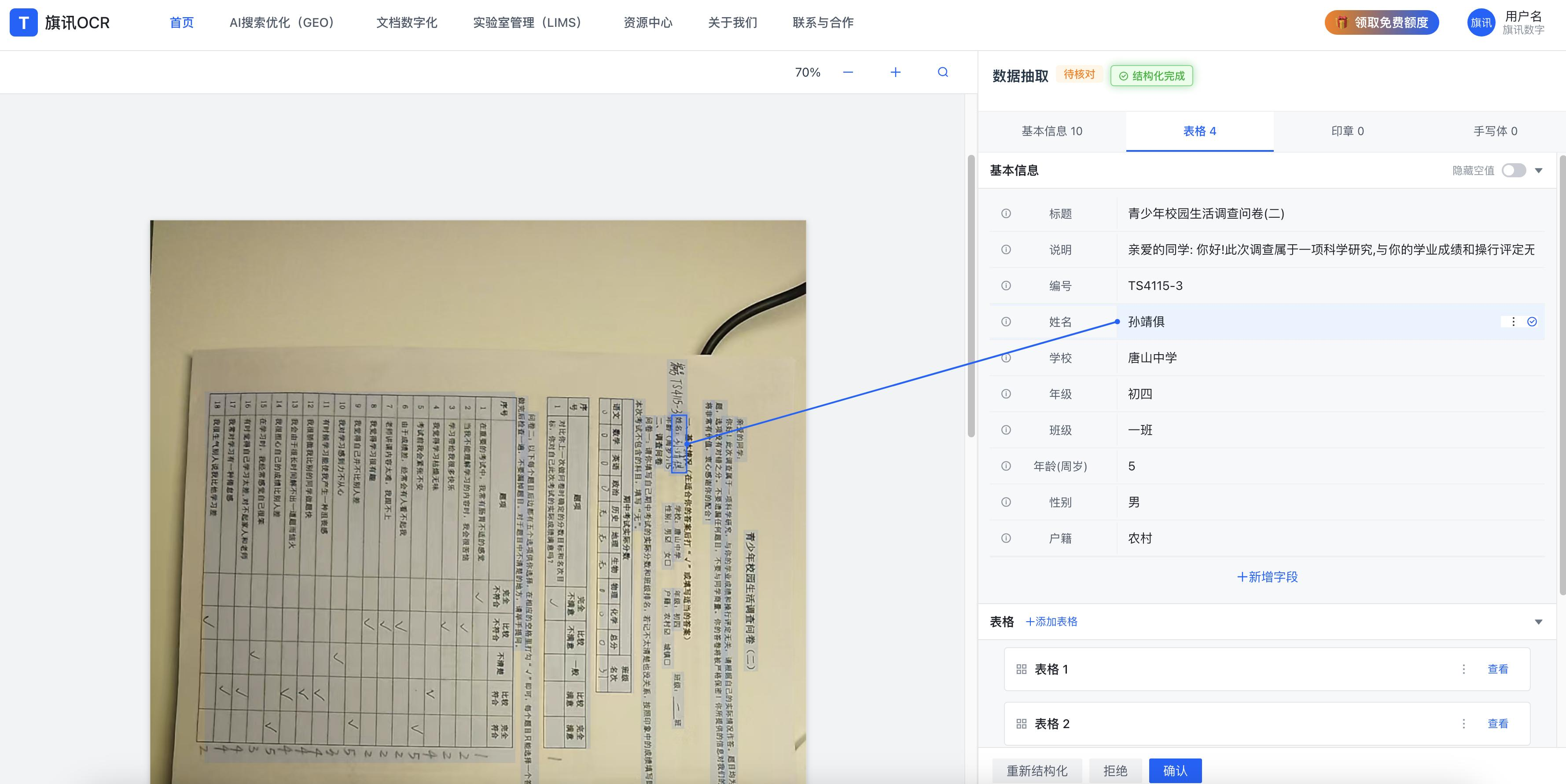Screen dimensions: 1566x784
Task: Click the 学校 value field 唐山中学
Action: [x=1153, y=358]
